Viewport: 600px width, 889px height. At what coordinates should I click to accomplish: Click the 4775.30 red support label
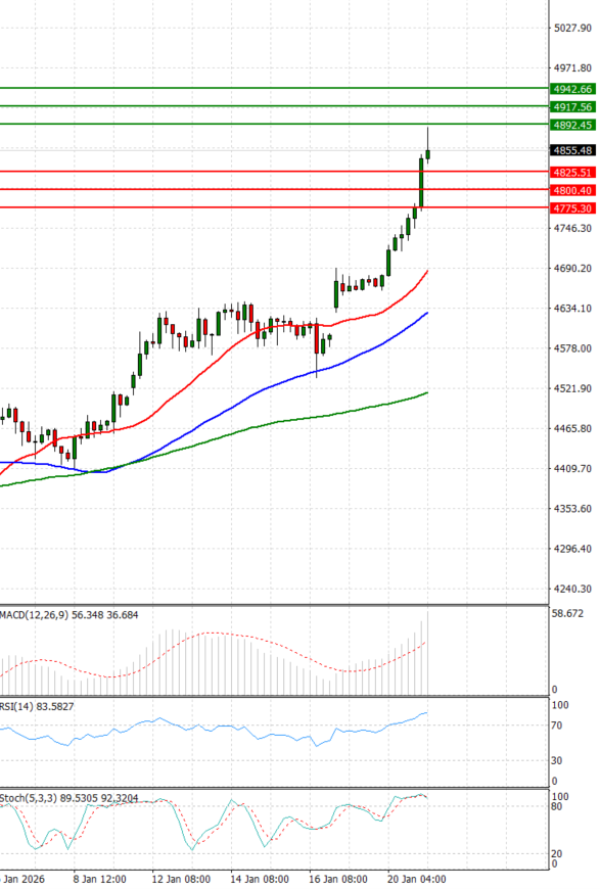click(572, 208)
